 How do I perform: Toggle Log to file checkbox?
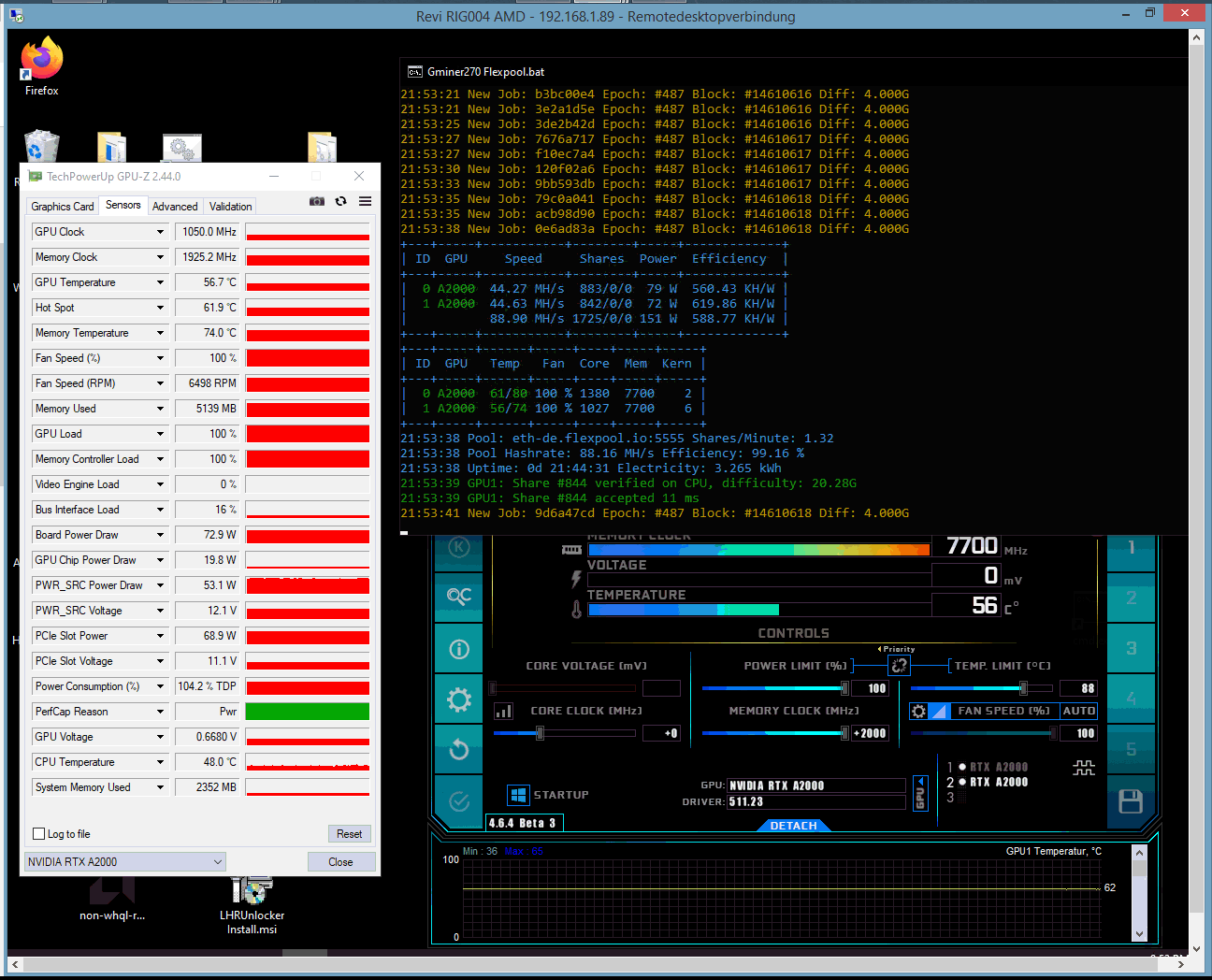(38, 834)
